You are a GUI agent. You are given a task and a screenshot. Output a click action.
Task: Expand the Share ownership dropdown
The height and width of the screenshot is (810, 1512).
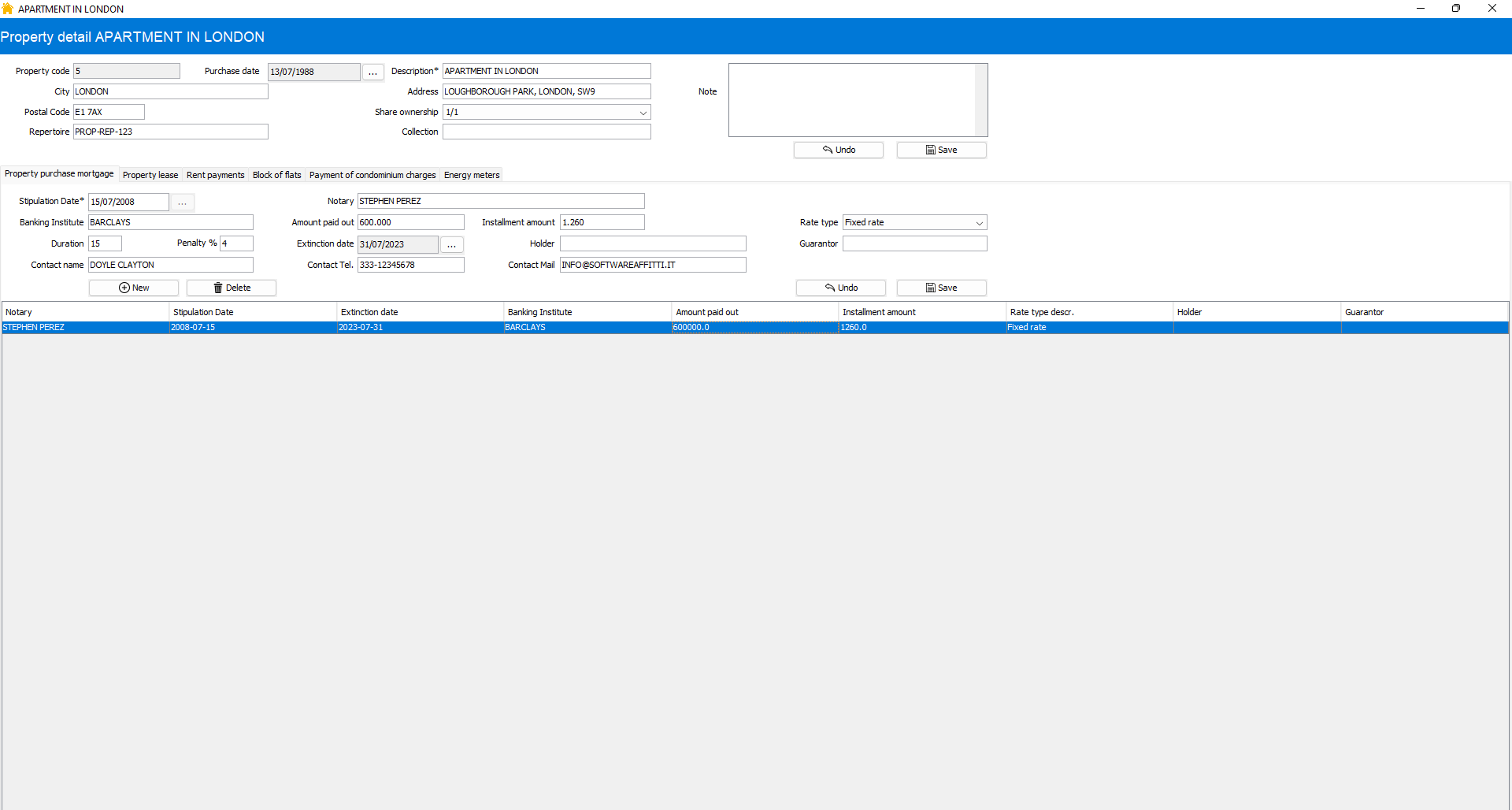(x=643, y=113)
